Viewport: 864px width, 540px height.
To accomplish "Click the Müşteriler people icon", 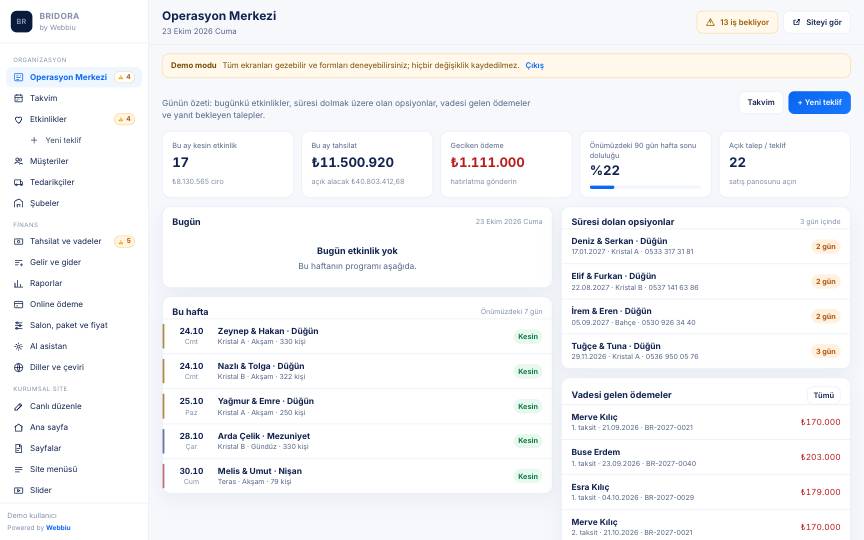I will pos(19,161).
